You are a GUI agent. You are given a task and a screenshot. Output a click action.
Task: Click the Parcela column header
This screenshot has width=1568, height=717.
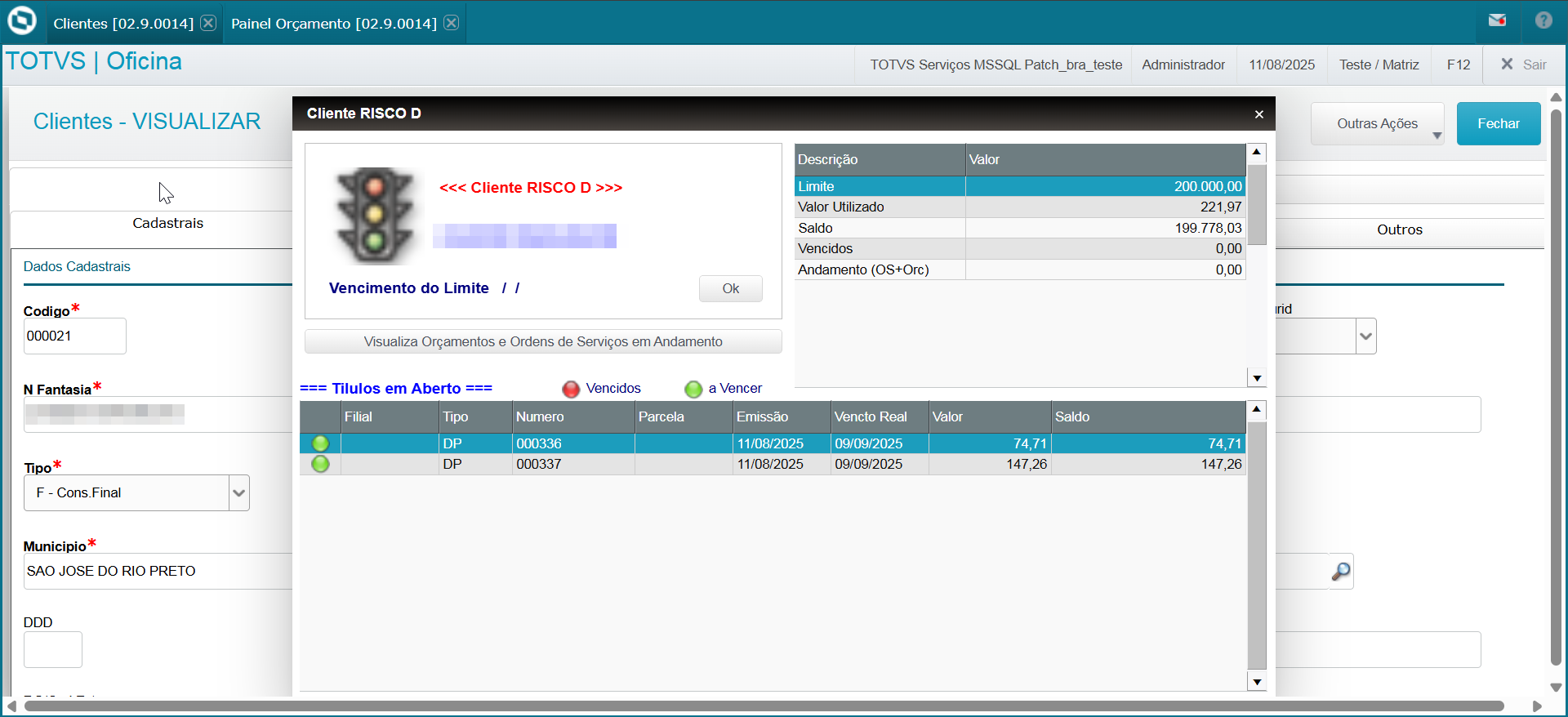click(x=684, y=416)
